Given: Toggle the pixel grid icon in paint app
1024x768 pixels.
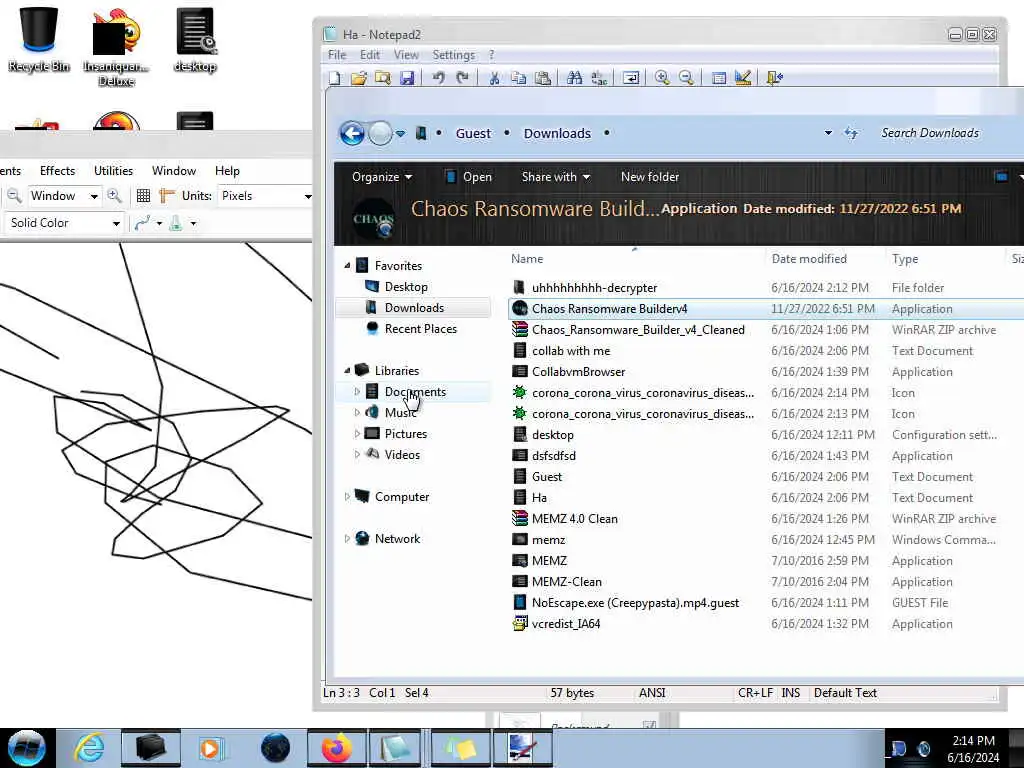Looking at the screenshot, I should 144,196.
